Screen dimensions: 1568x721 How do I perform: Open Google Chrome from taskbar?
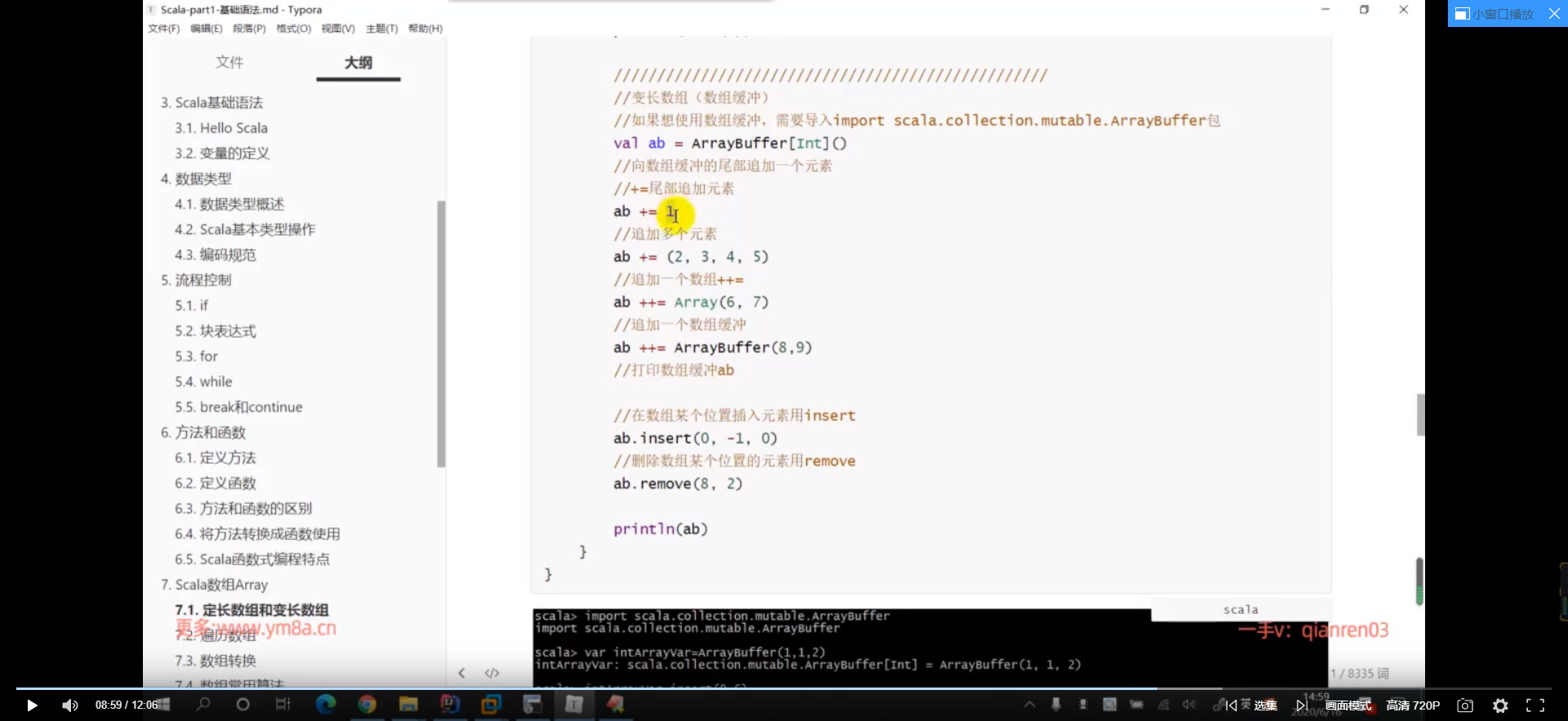pos(367,704)
